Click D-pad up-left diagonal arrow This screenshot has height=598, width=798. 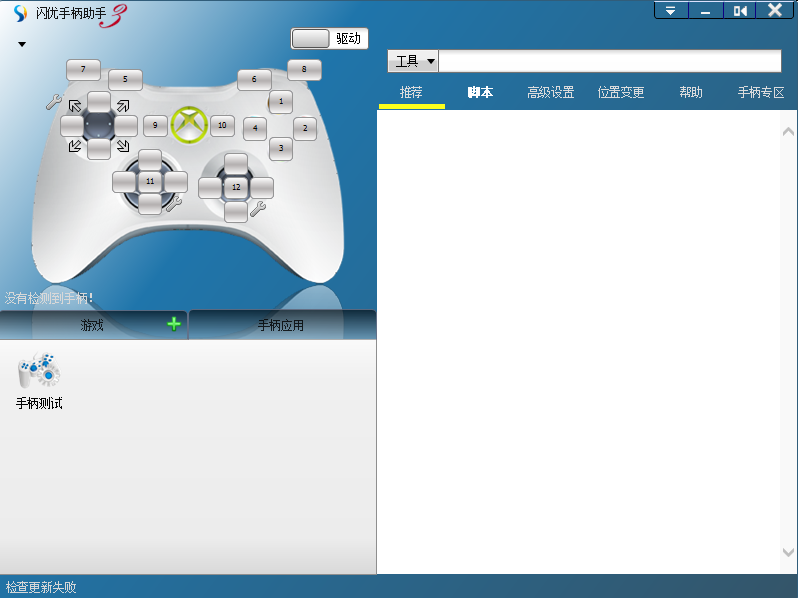[75, 106]
